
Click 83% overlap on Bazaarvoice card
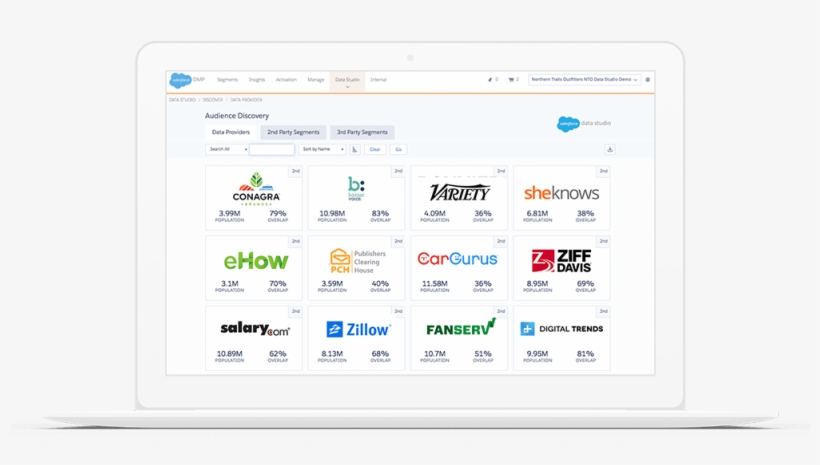coord(380,213)
